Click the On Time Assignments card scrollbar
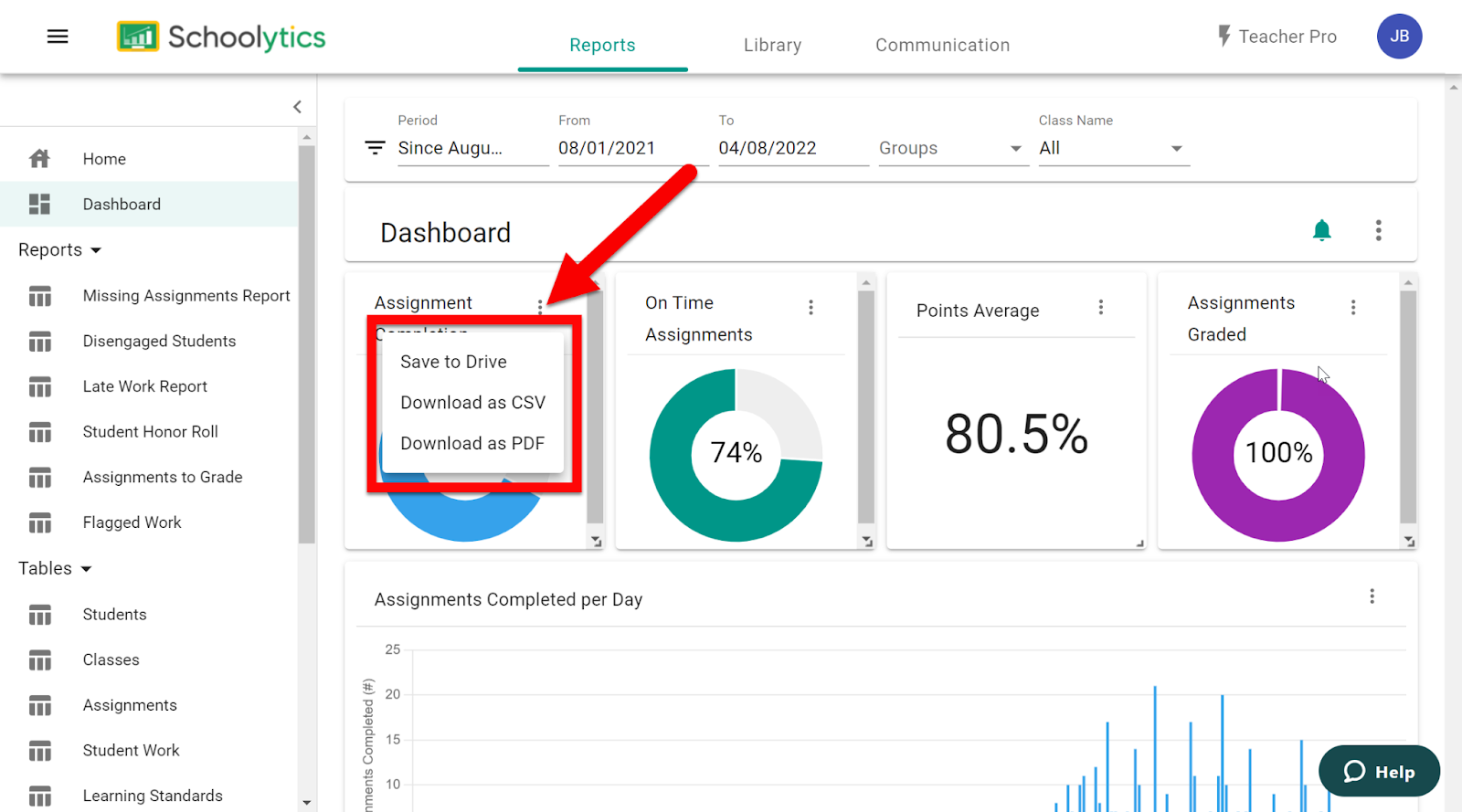This screenshot has height=812, width=1462. (x=866, y=406)
